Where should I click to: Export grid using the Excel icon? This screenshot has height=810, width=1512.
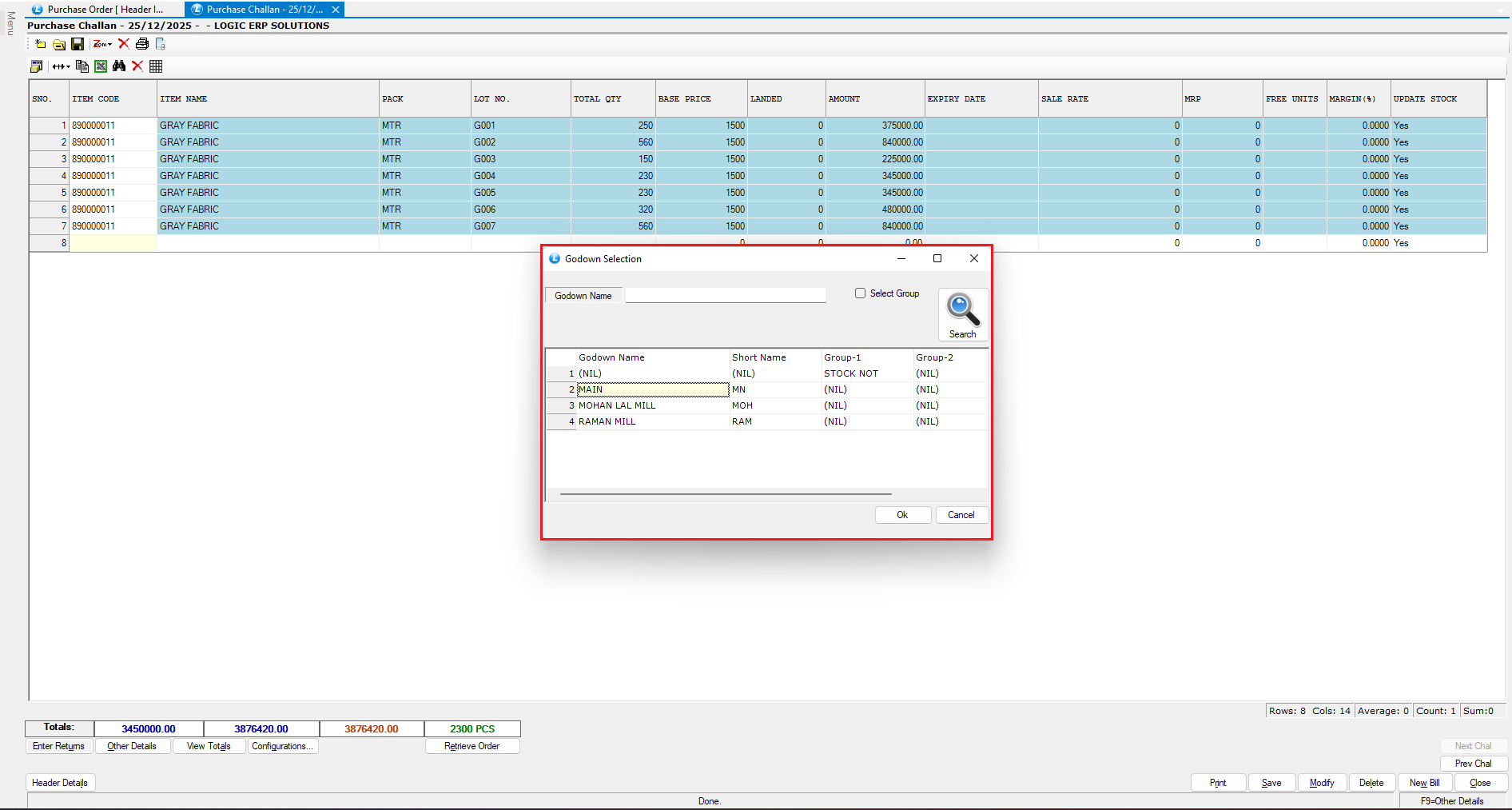[101, 66]
